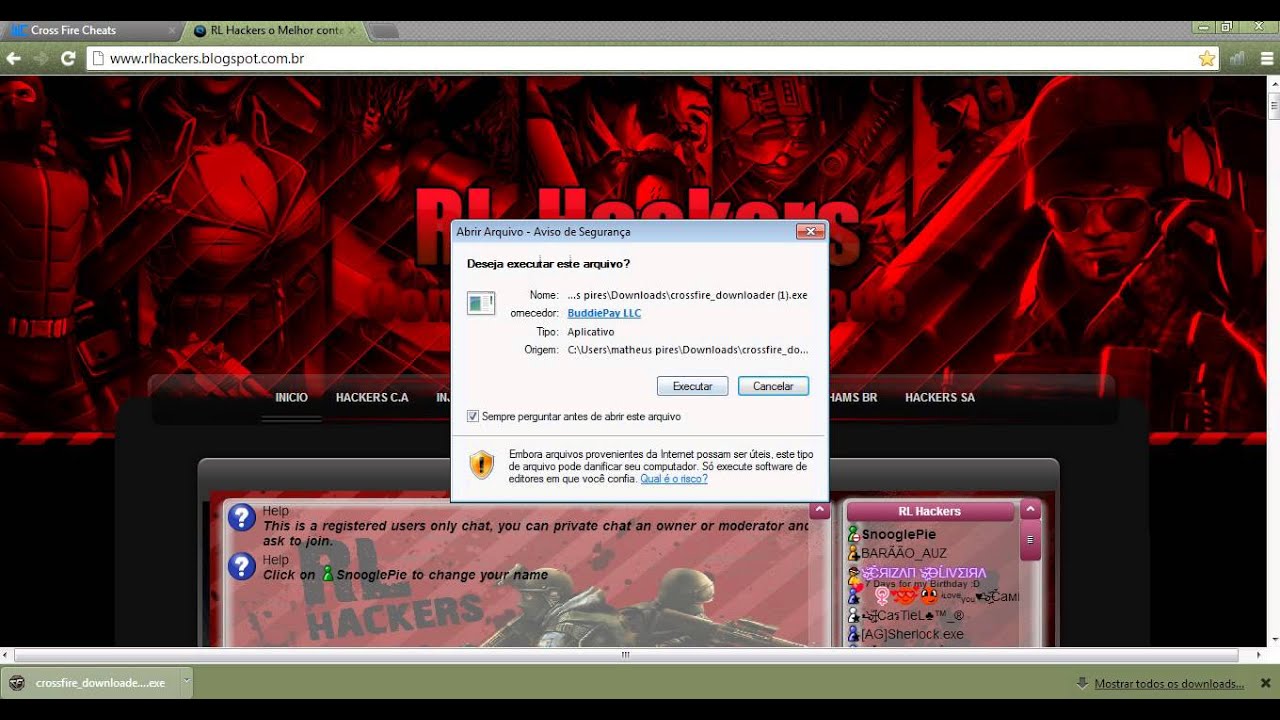Viewport: 1280px width, 720px height.
Task: Click the Nome file path text
Action: tap(687, 295)
